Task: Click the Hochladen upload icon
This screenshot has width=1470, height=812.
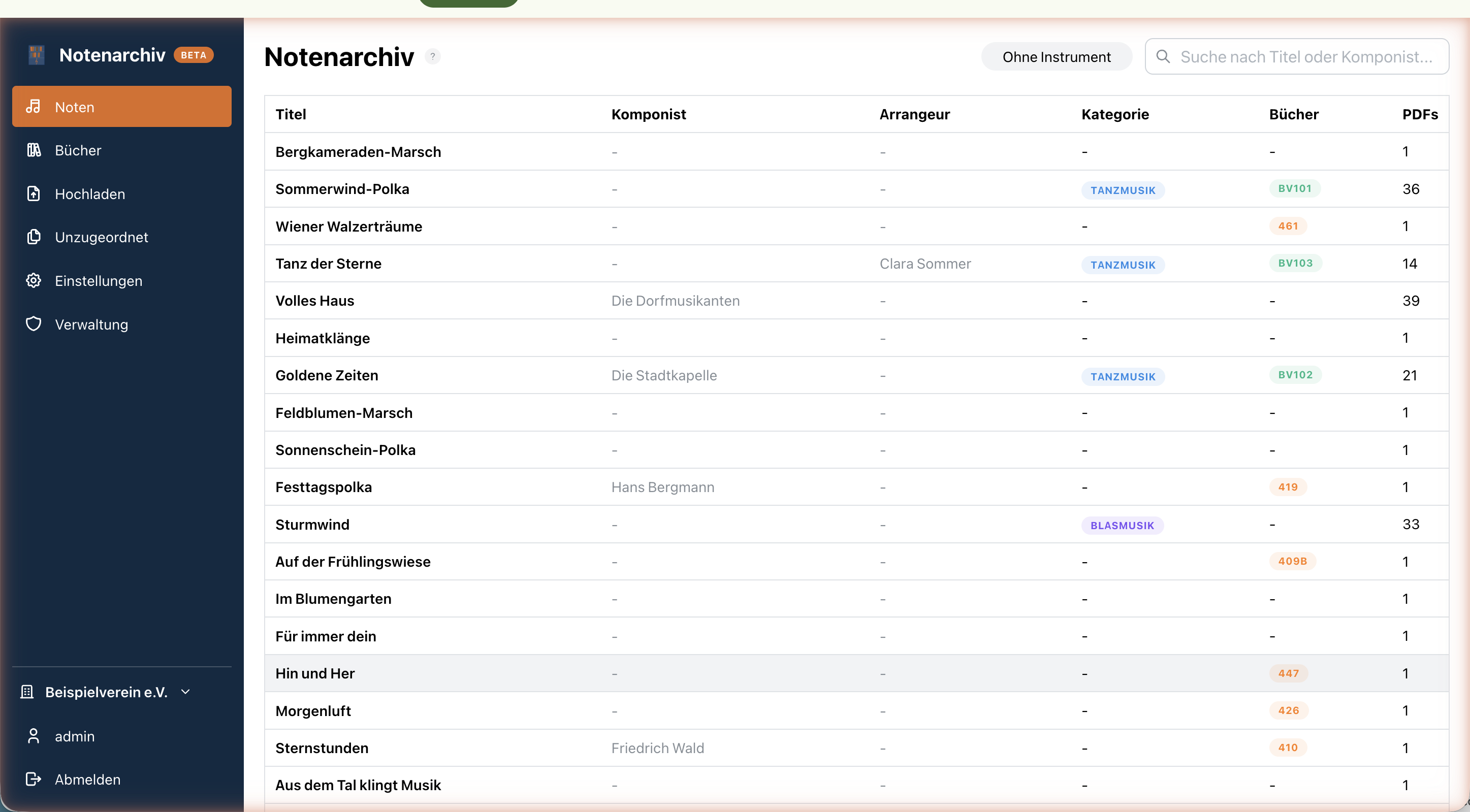Action: point(34,194)
